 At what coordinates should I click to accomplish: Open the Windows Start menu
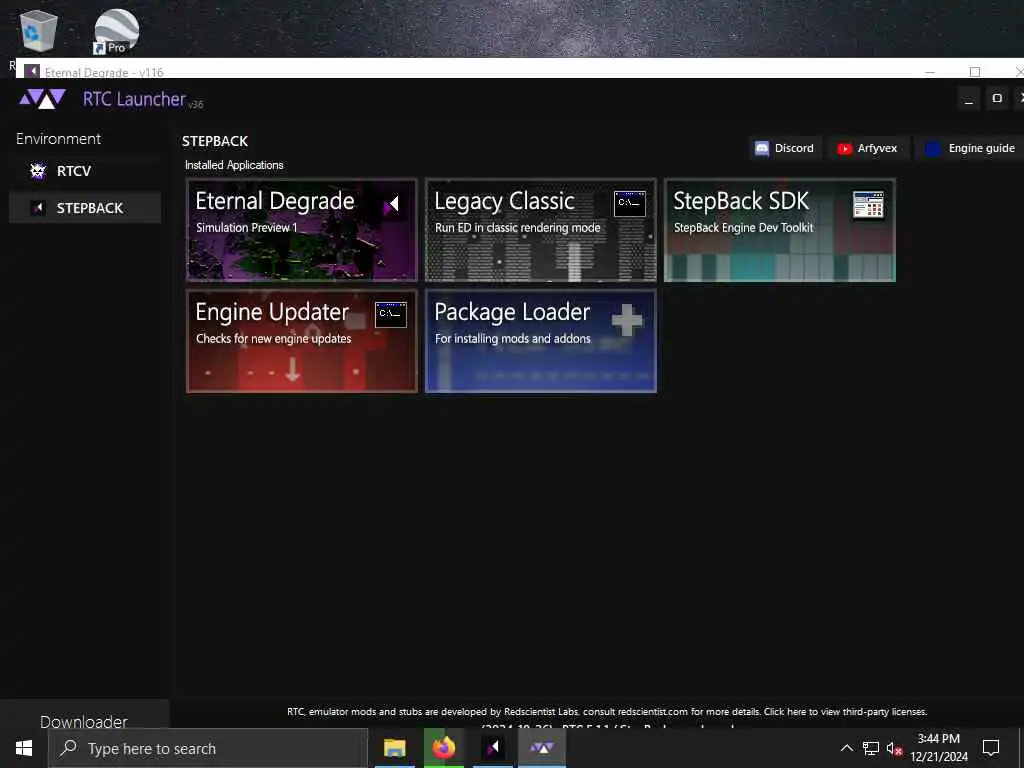coord(24,748)
